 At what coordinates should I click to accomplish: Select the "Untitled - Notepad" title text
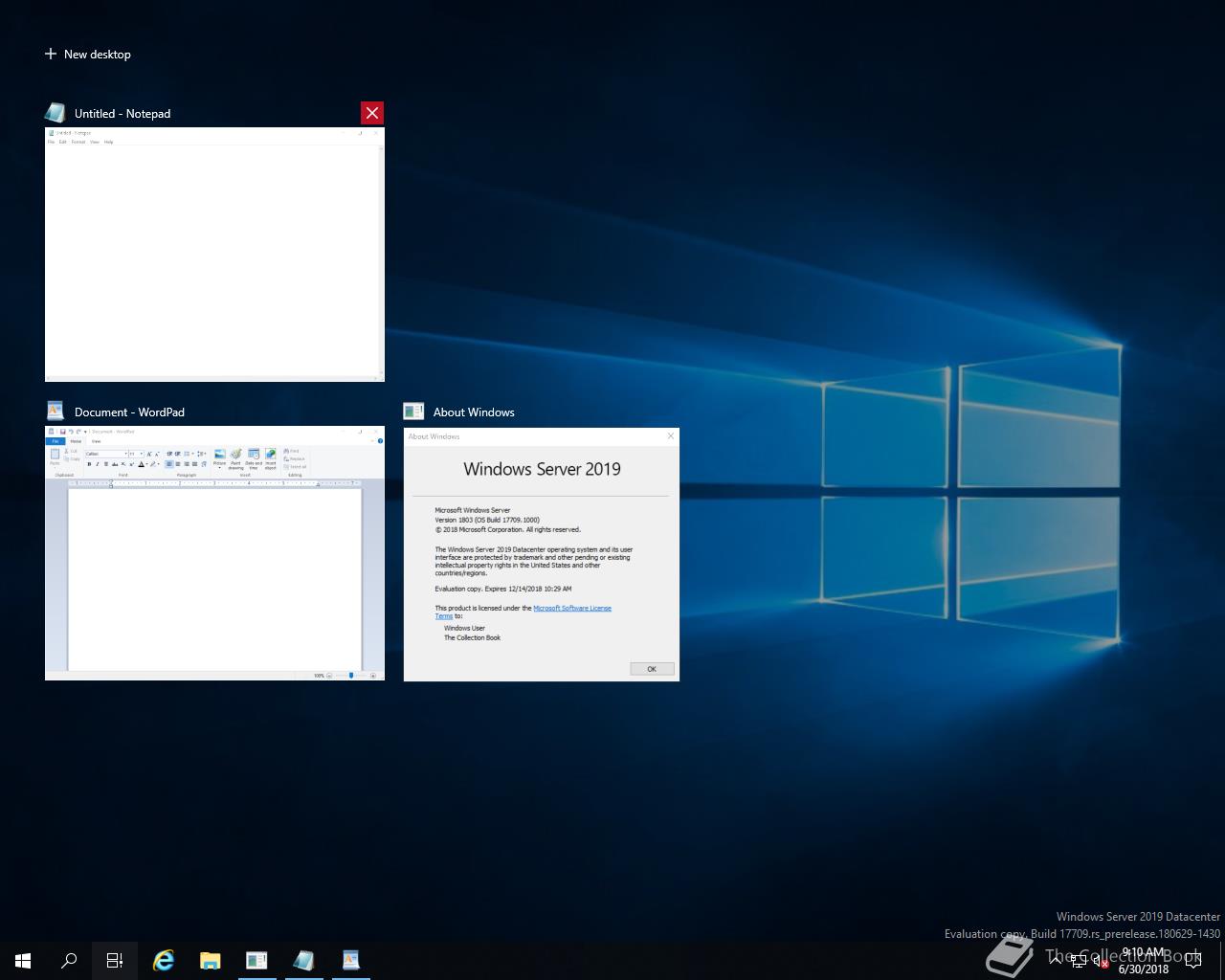(122, 113)
